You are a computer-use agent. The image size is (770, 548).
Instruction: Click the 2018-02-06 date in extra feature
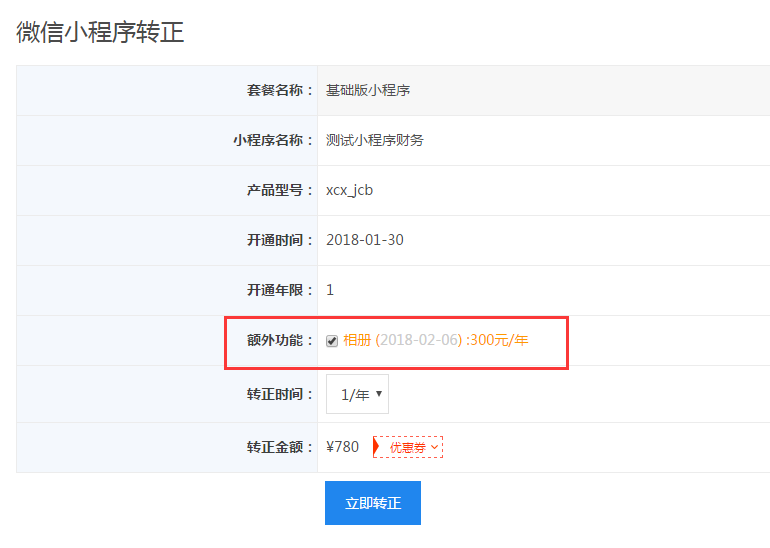click(417, 340)
